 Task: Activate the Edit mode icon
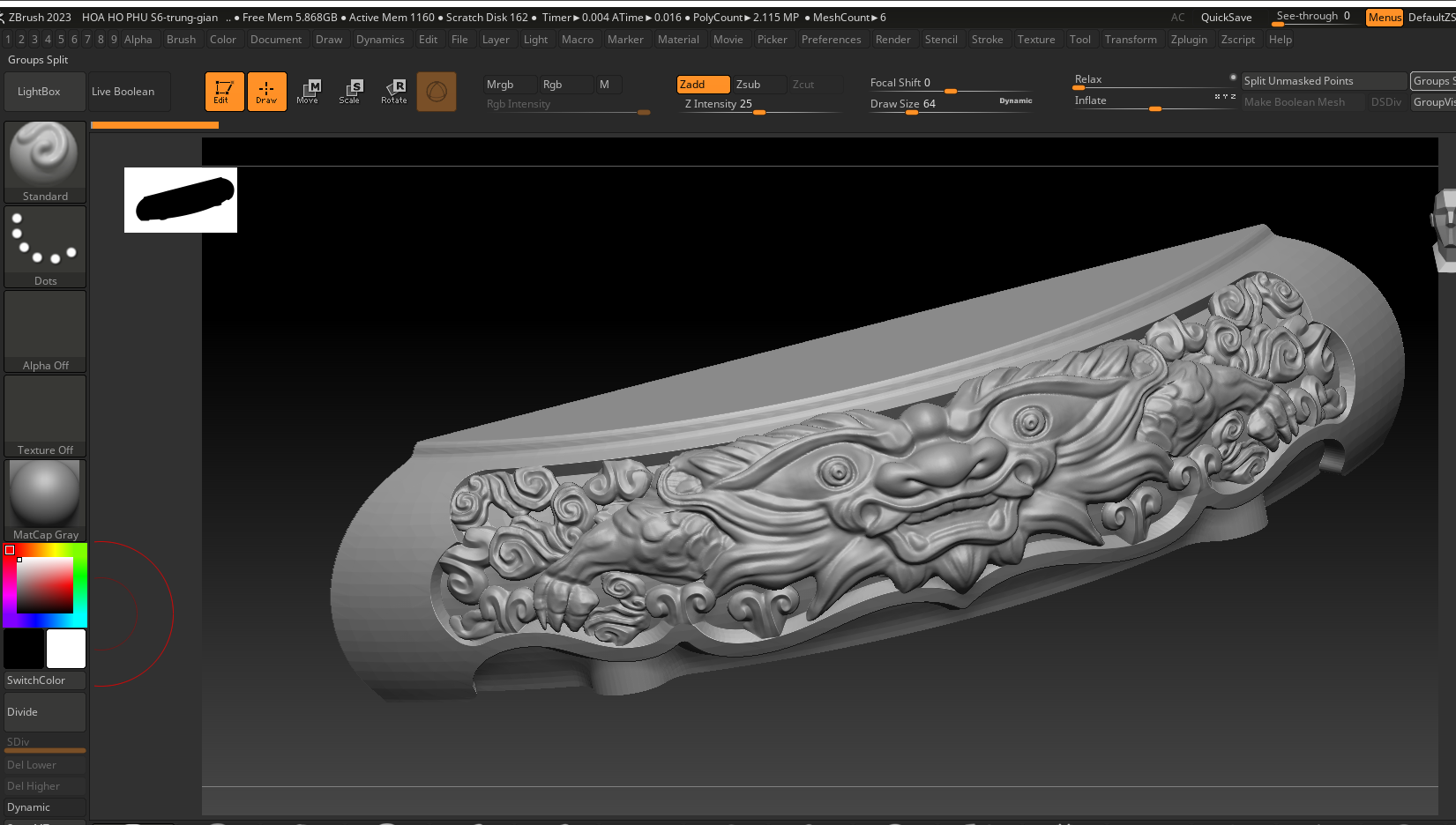tap(224, 92)
